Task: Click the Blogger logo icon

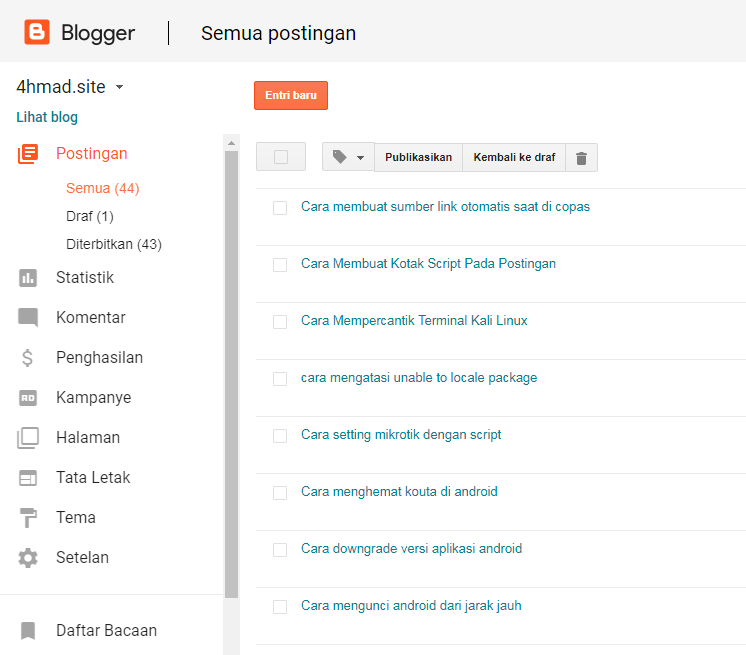Action: pyautogui.click(x=37, y=32)
